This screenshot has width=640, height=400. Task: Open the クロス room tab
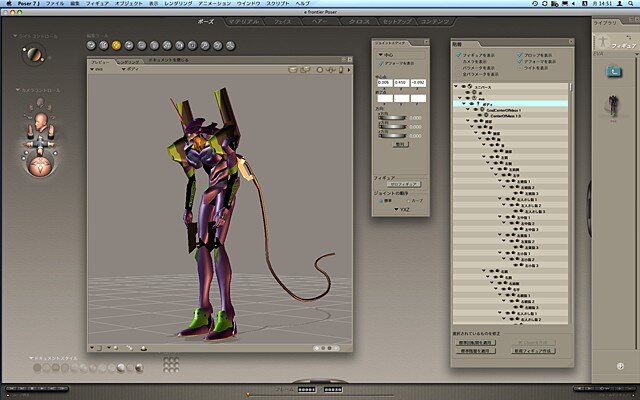point(359,22)
